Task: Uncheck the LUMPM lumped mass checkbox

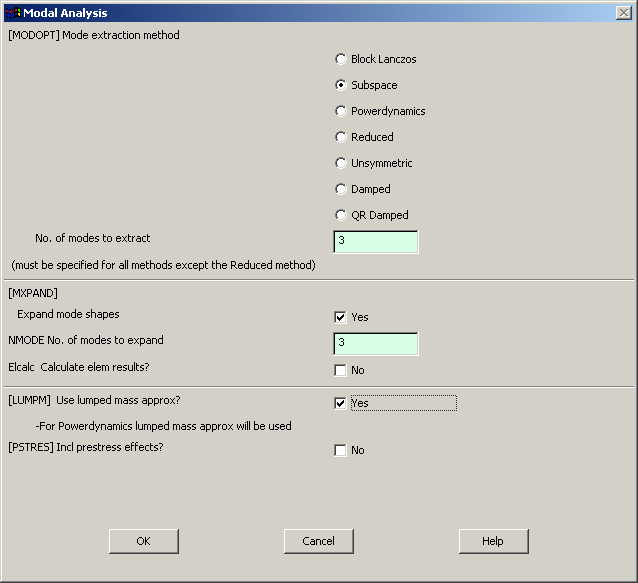Action: pyautogui.click(x=340, y=403)
